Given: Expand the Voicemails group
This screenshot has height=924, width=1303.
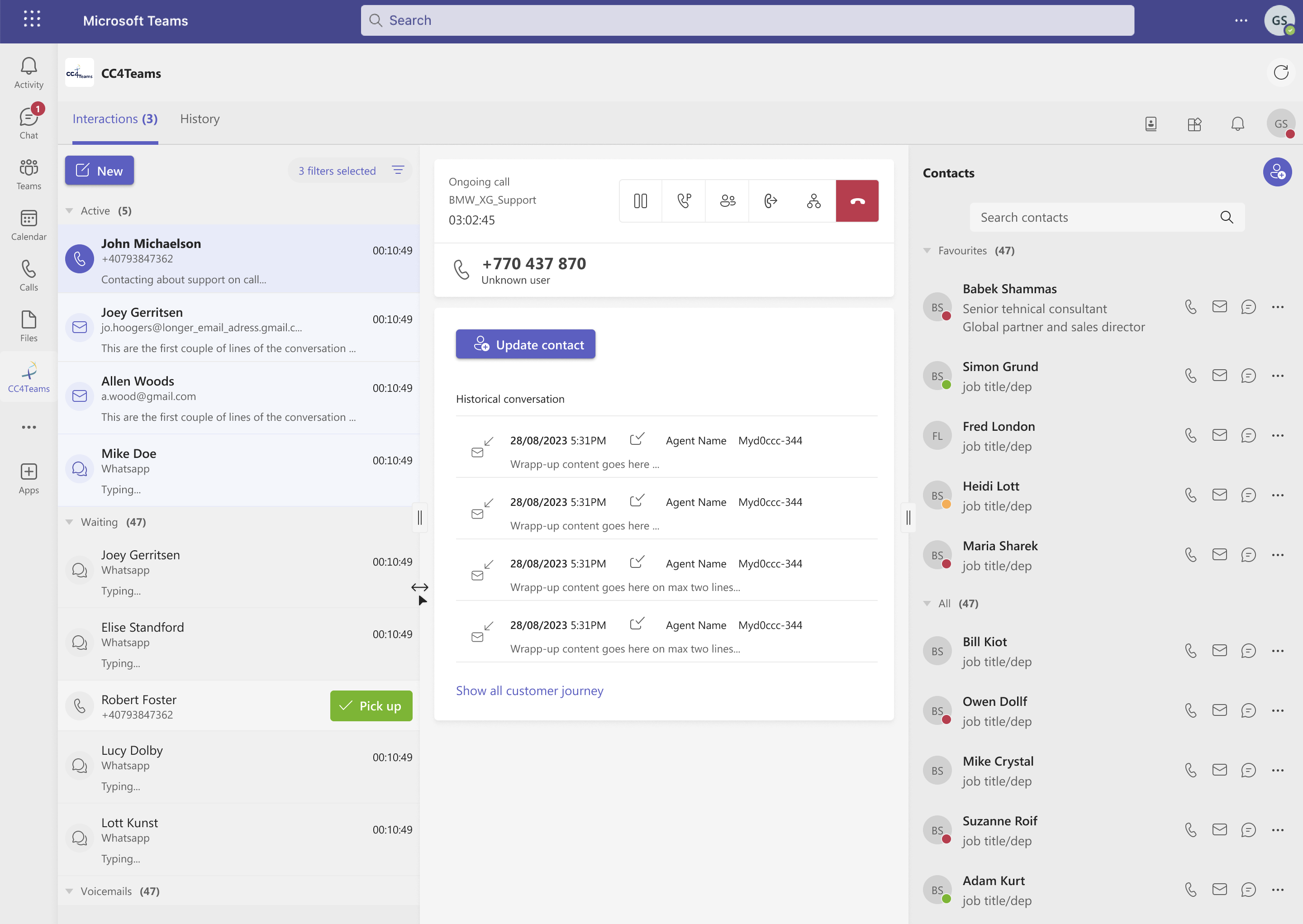Looking at the screenshot, I should coord(69,891).
